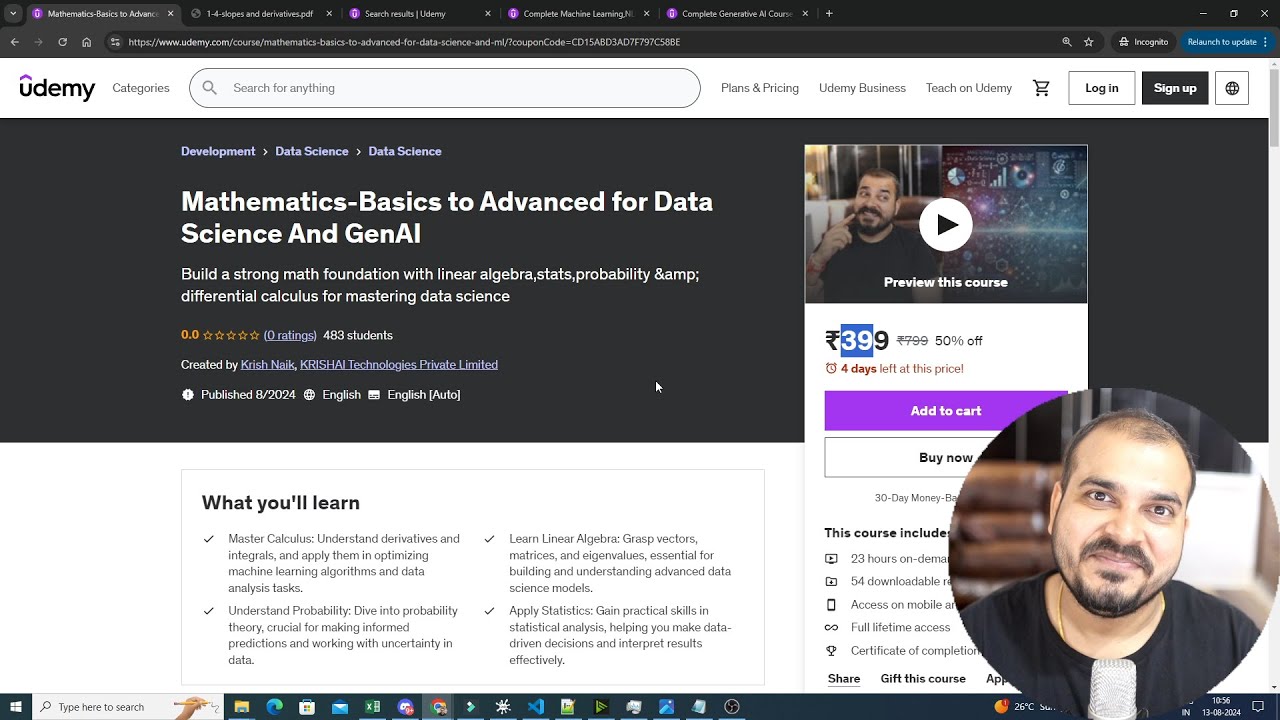Click the language globe icon
Image resolution: width=1280 pixels, height=720 pixels.
(x=1232, y=88)
